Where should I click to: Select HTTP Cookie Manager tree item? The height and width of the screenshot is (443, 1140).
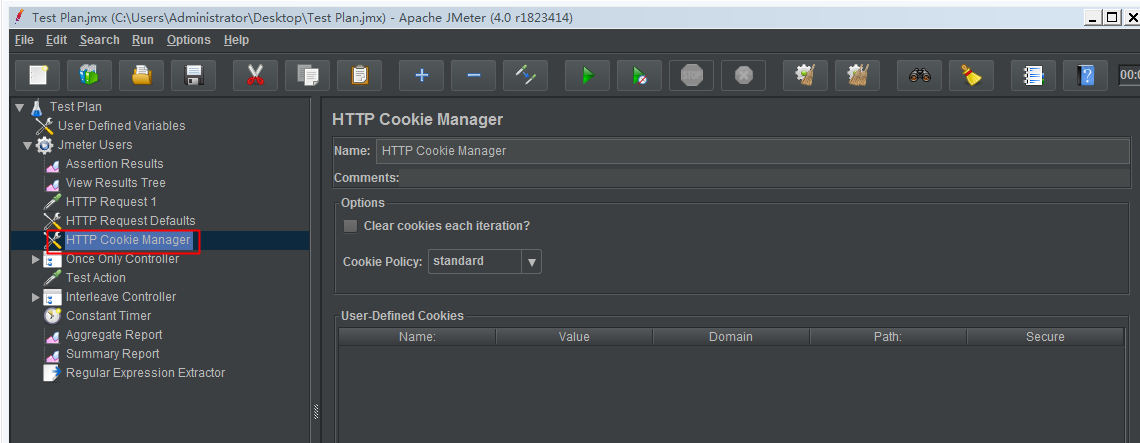[x=128, y=240]
